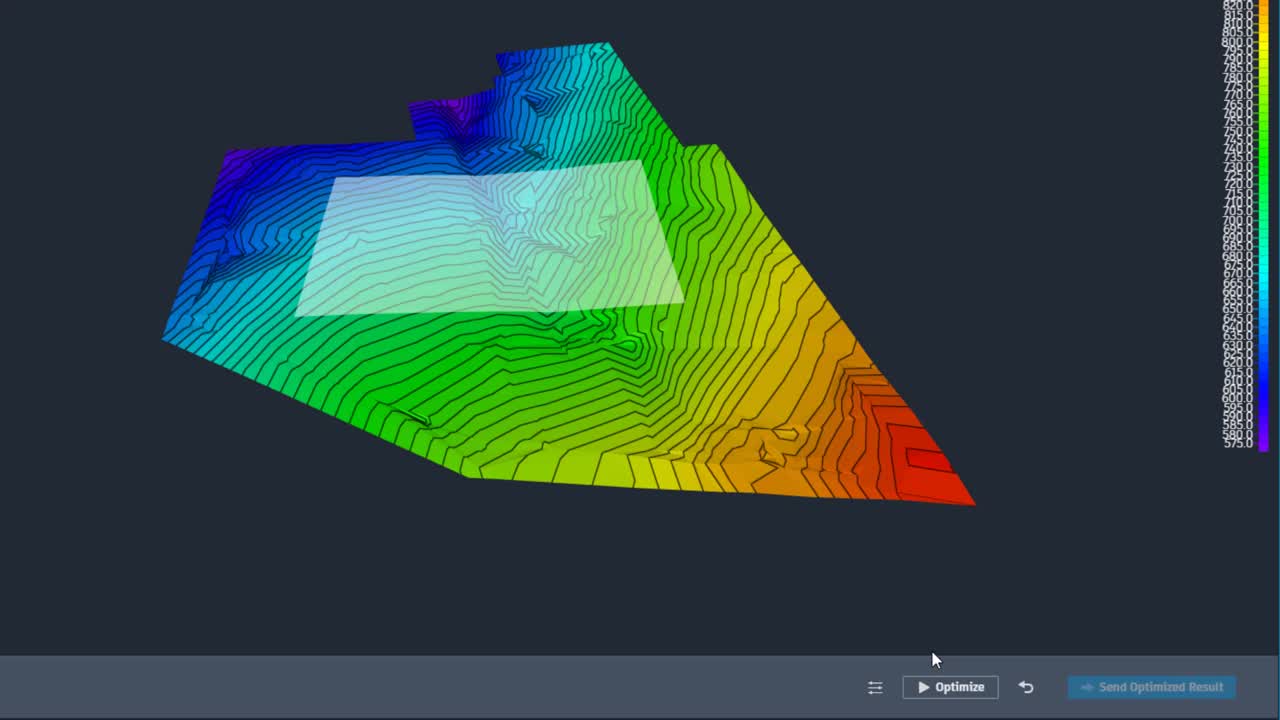Click the 650.0 elevation legend entry
The image size is (1280, 720).
tap(1240, 307)
